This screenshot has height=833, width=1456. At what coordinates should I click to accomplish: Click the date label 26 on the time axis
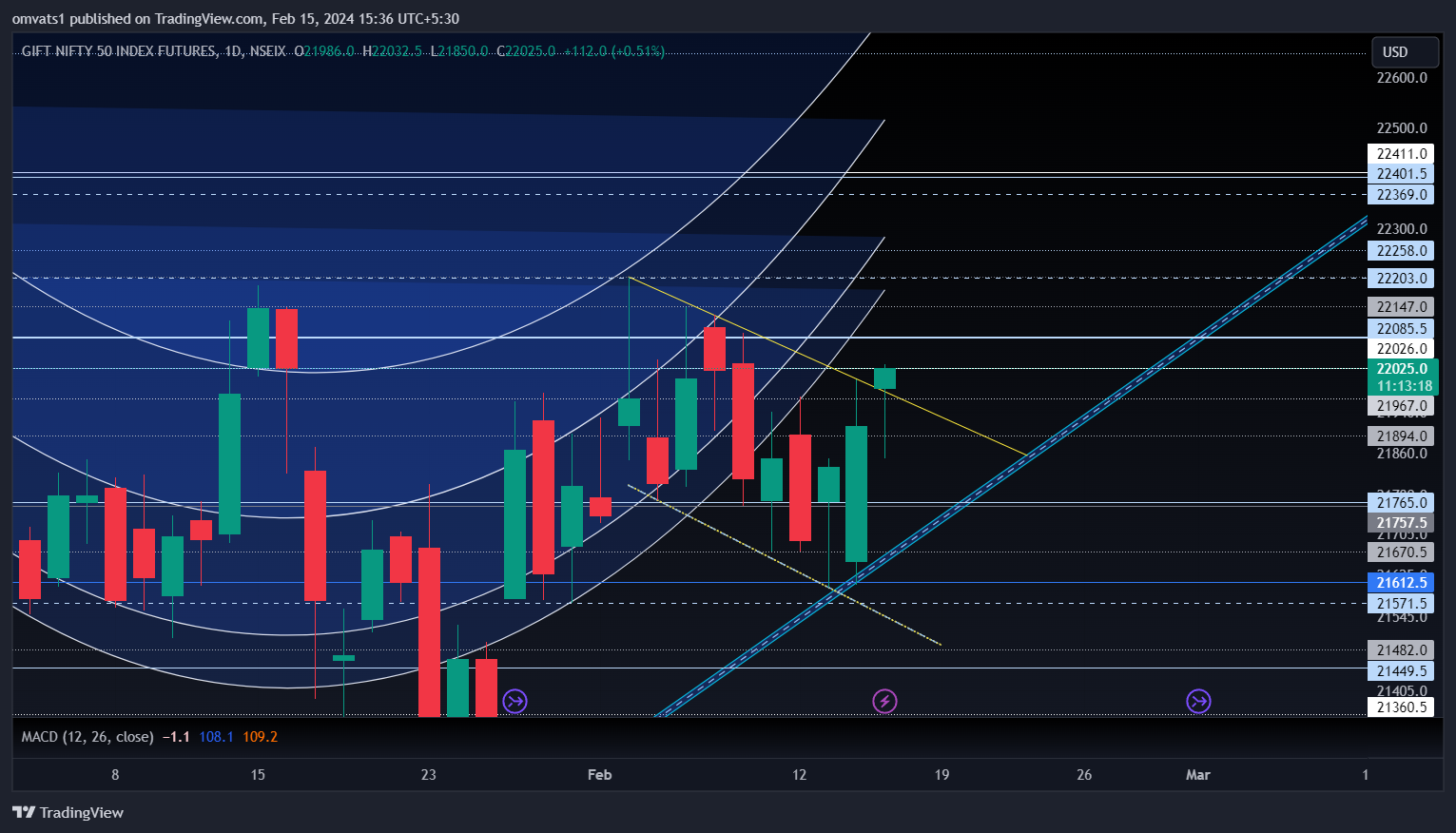[1084, 775]
